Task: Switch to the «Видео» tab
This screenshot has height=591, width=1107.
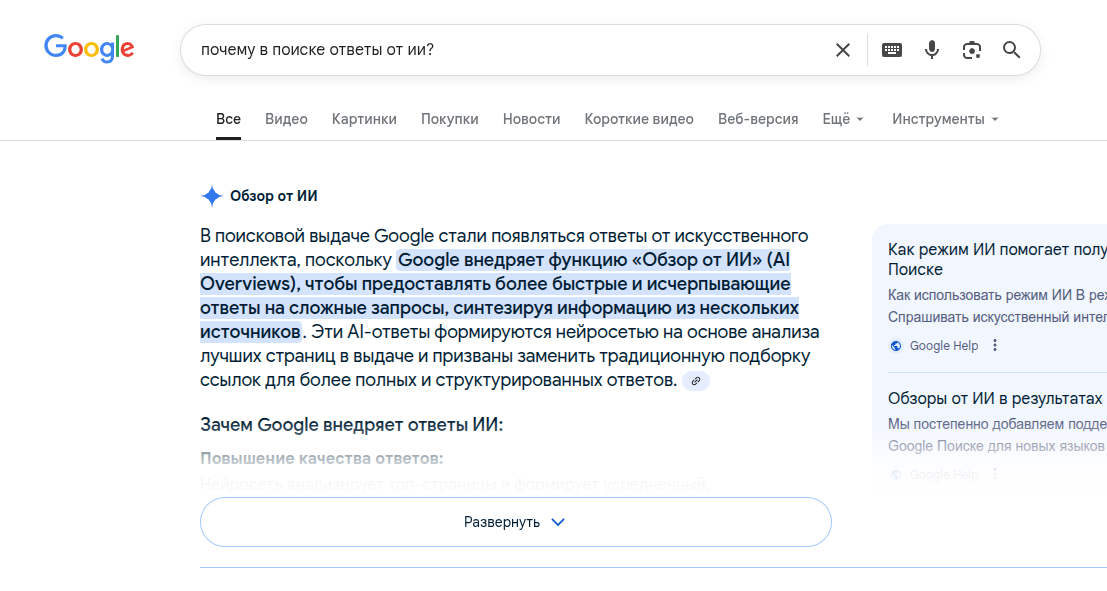Action: pyautogui.click(x=286, y=119)
